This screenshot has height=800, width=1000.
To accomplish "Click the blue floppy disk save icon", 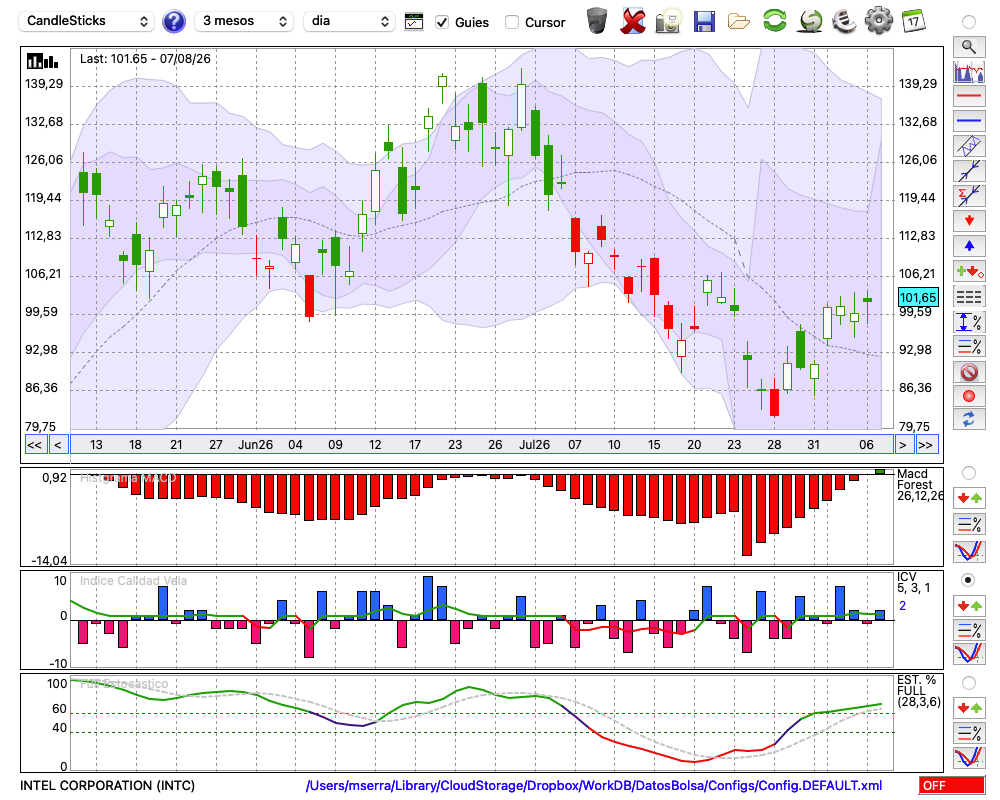I will 703,22.
